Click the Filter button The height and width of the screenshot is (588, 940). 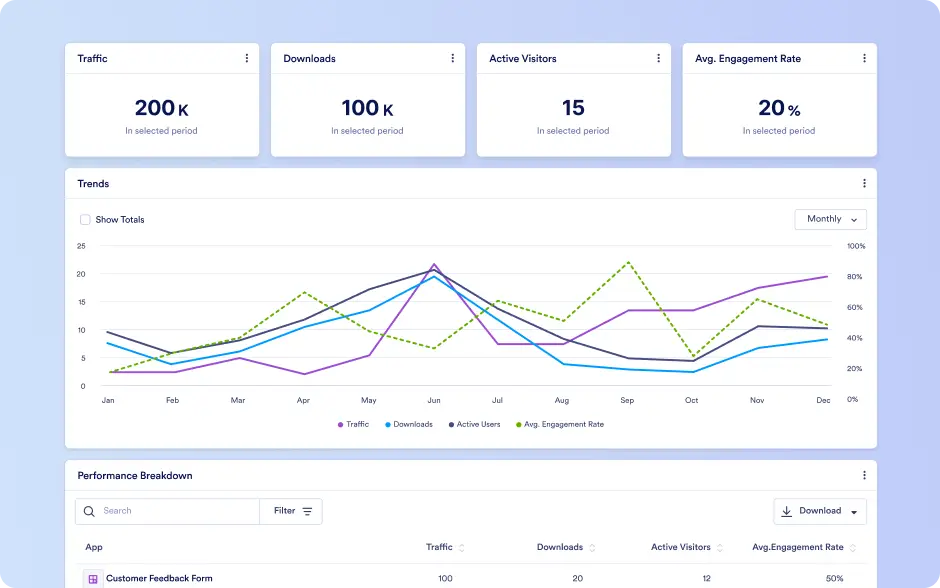(291, 511)
